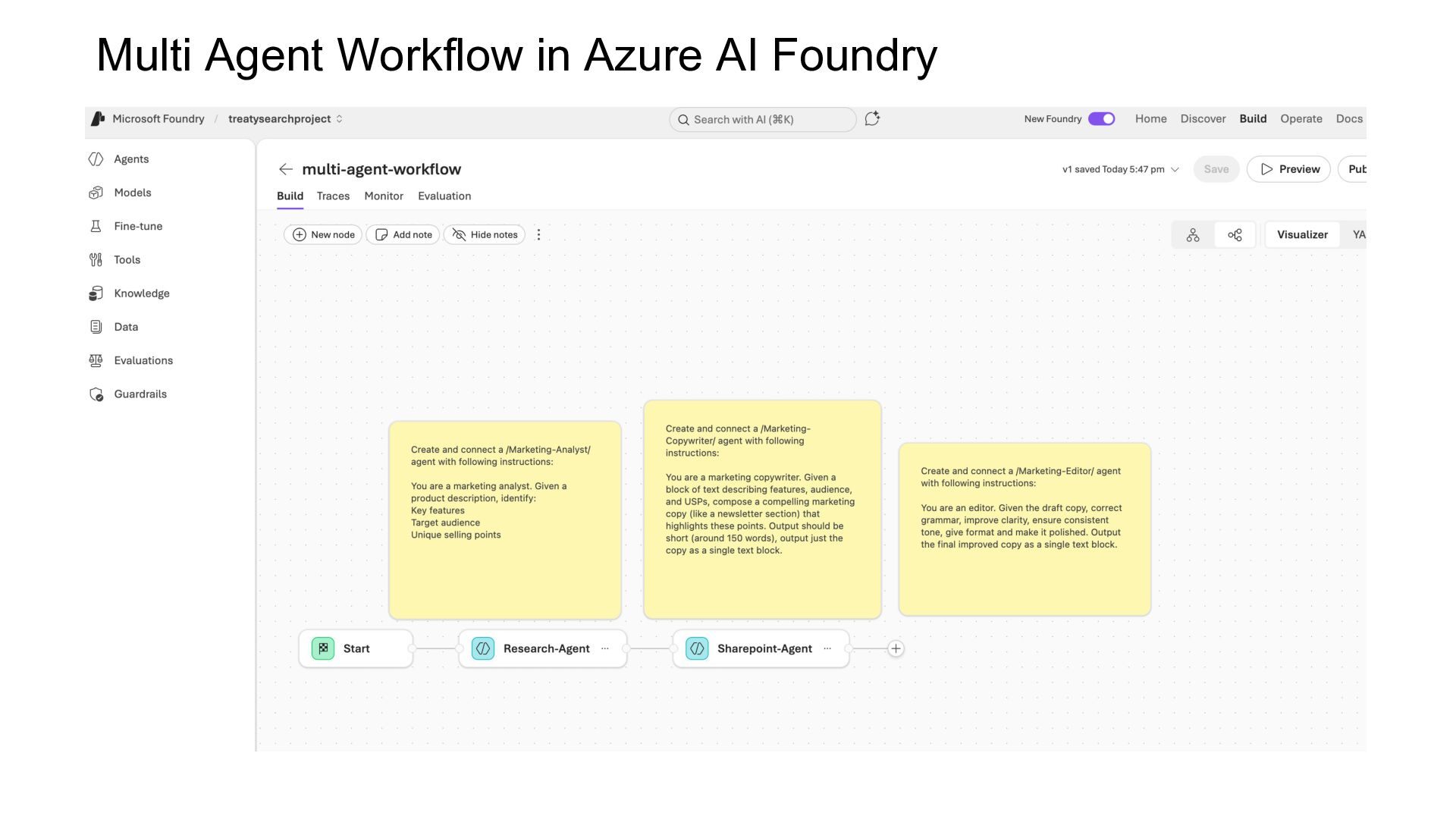
Task: Expand the v1 saved version dropdown
Action: [x=1175, y=170]
